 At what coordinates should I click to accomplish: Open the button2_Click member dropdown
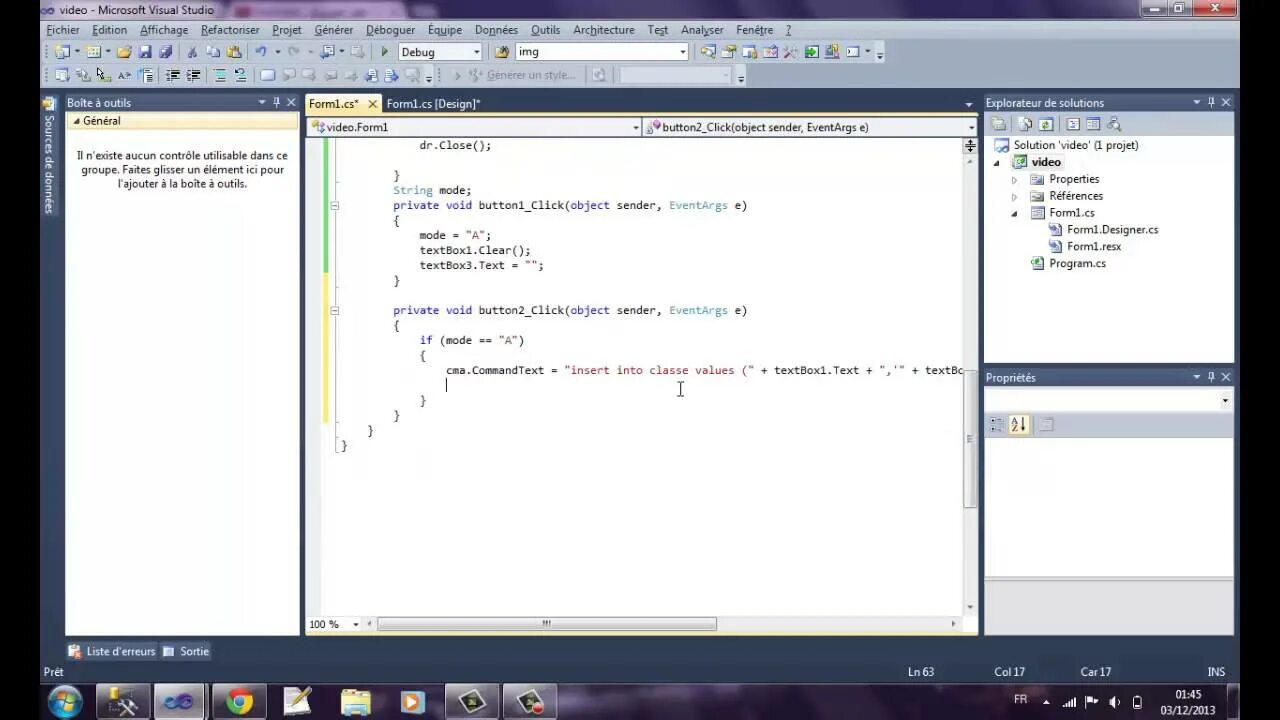971,128
